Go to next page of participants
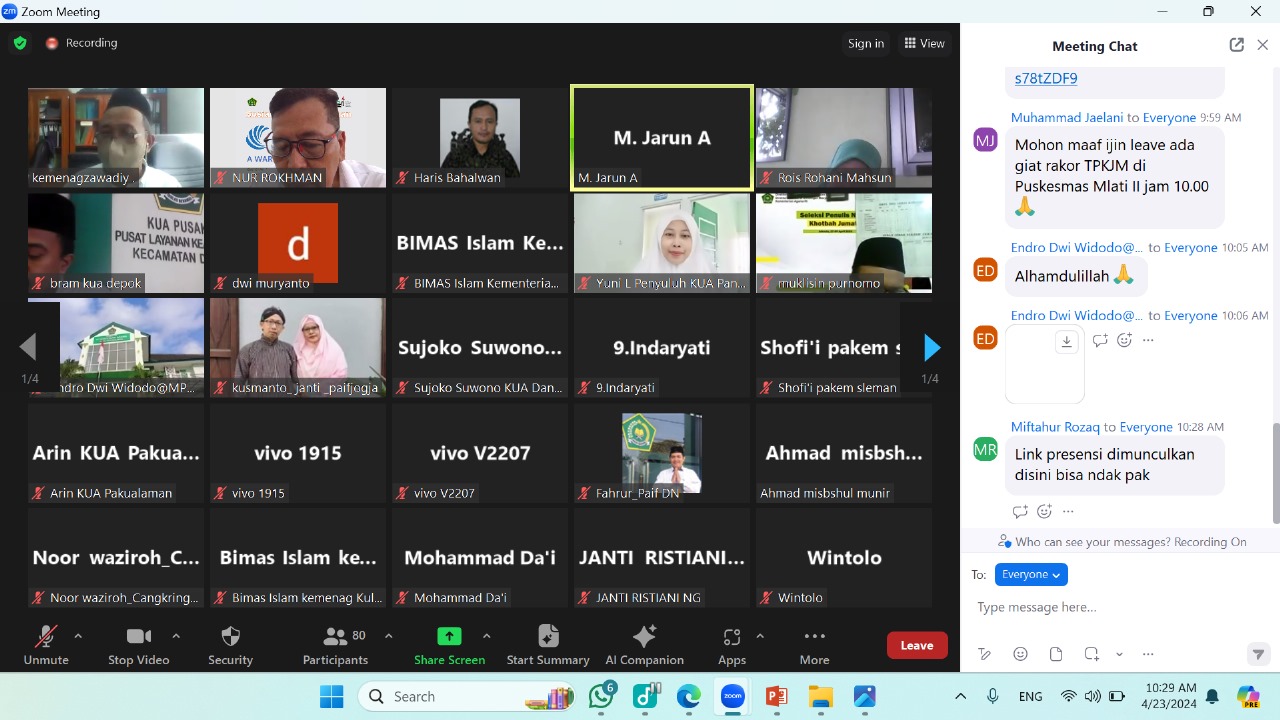This screenshot has width=1280, height=720. click(x=931, y=348)
